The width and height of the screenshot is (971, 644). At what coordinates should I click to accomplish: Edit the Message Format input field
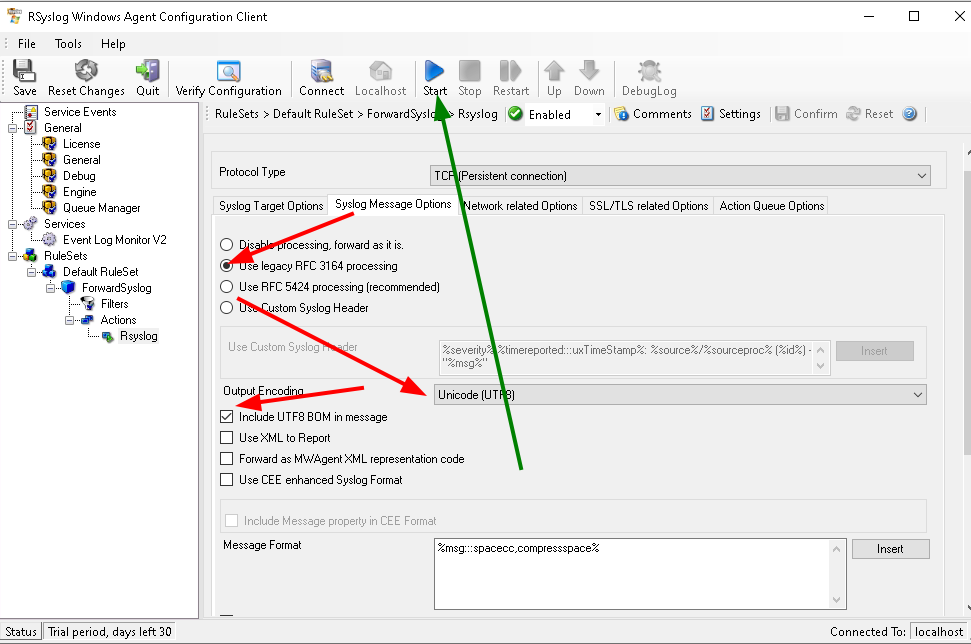point(630,570)
